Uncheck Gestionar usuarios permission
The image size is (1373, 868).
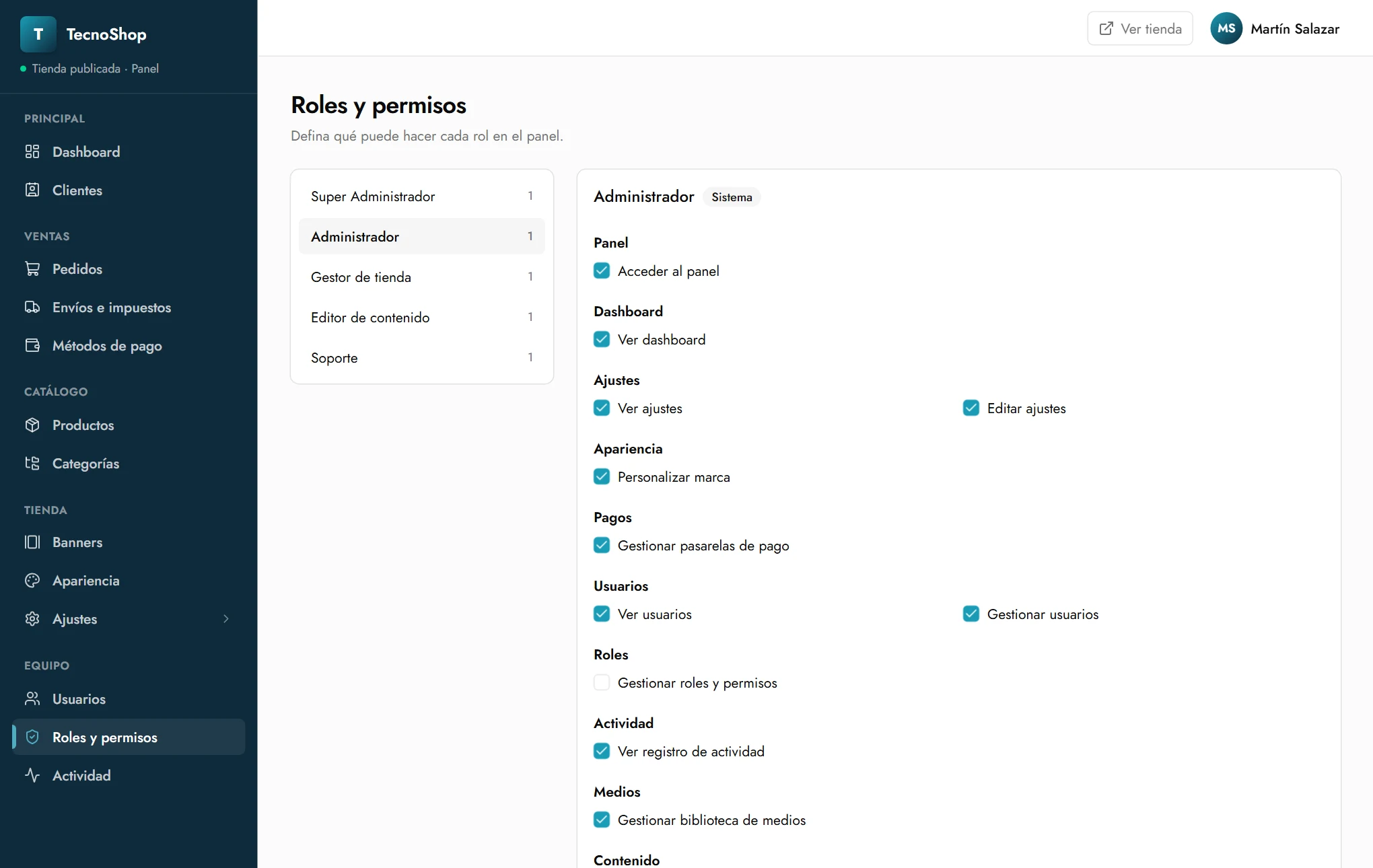971,614
